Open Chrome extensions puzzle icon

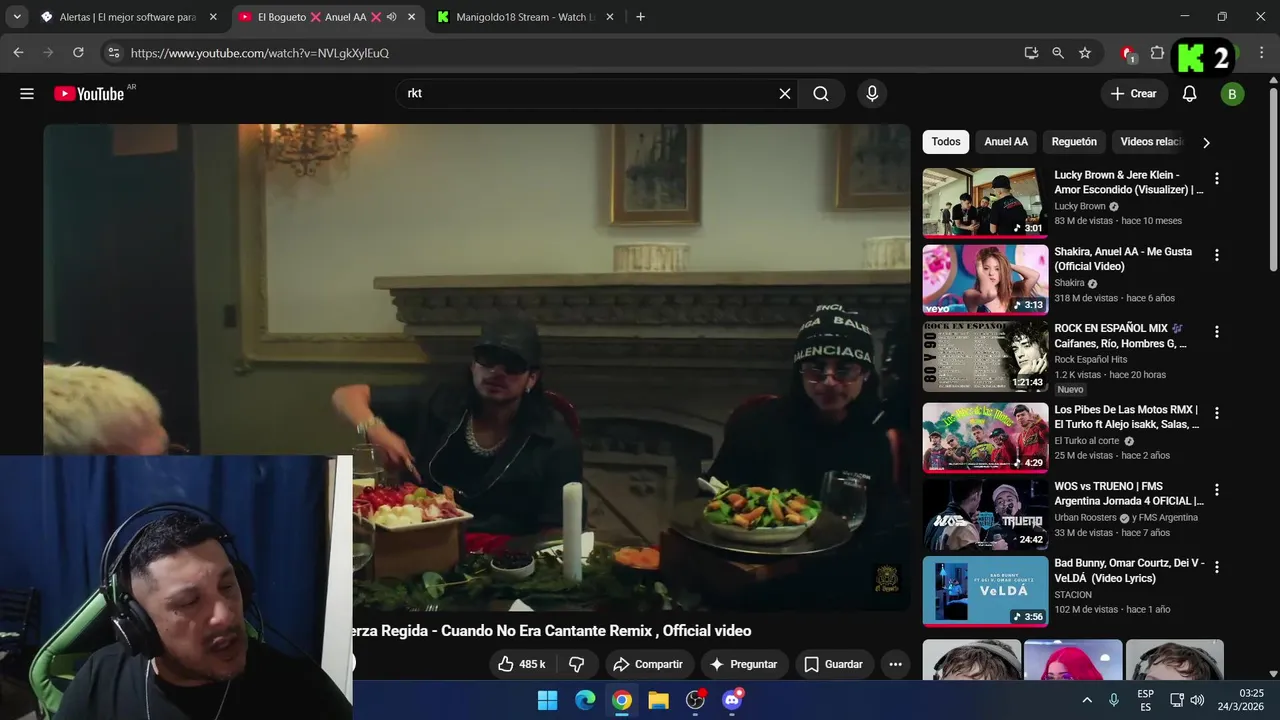1157,53
